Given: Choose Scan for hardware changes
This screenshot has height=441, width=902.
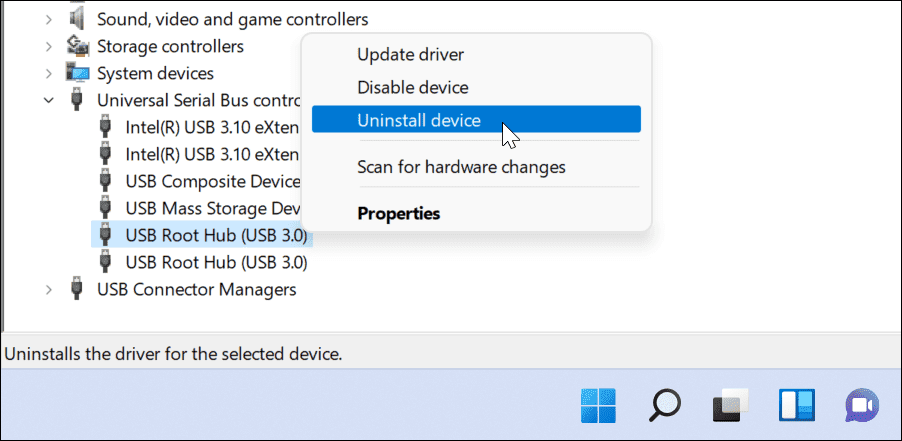Looking at the screenshot, I should click(x=461, y=167).
